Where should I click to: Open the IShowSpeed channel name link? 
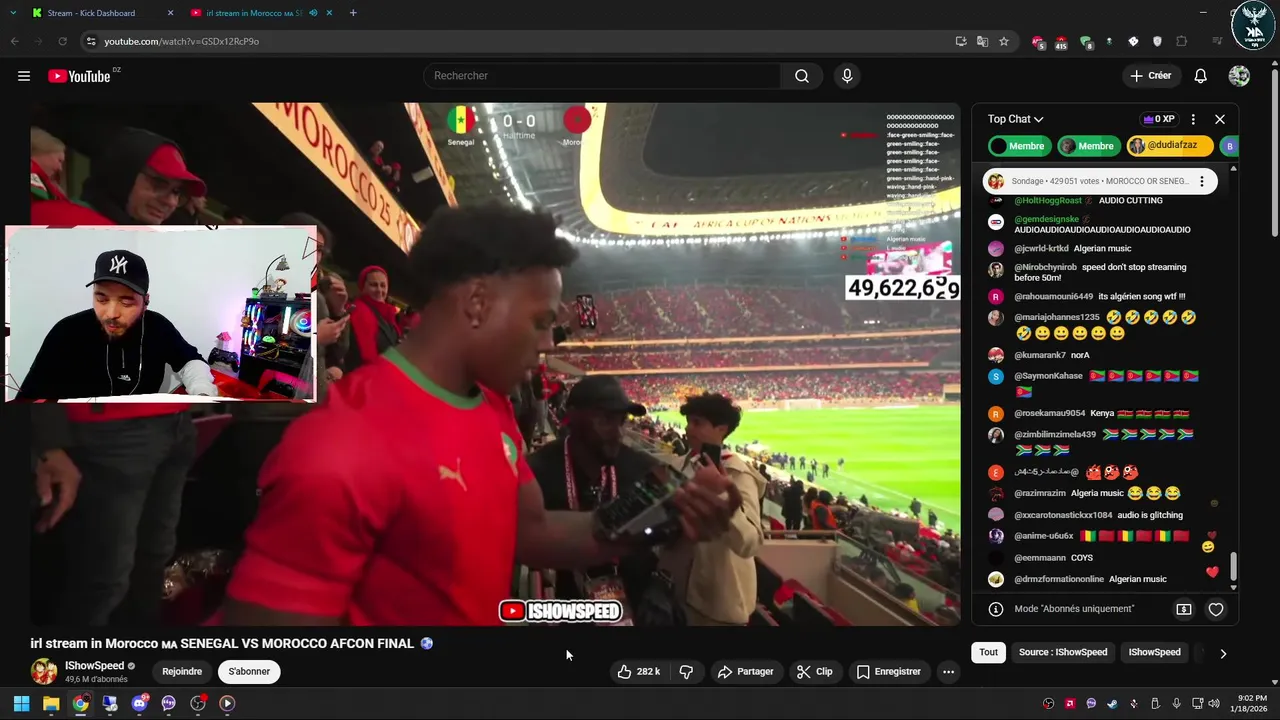pos(94,666)
